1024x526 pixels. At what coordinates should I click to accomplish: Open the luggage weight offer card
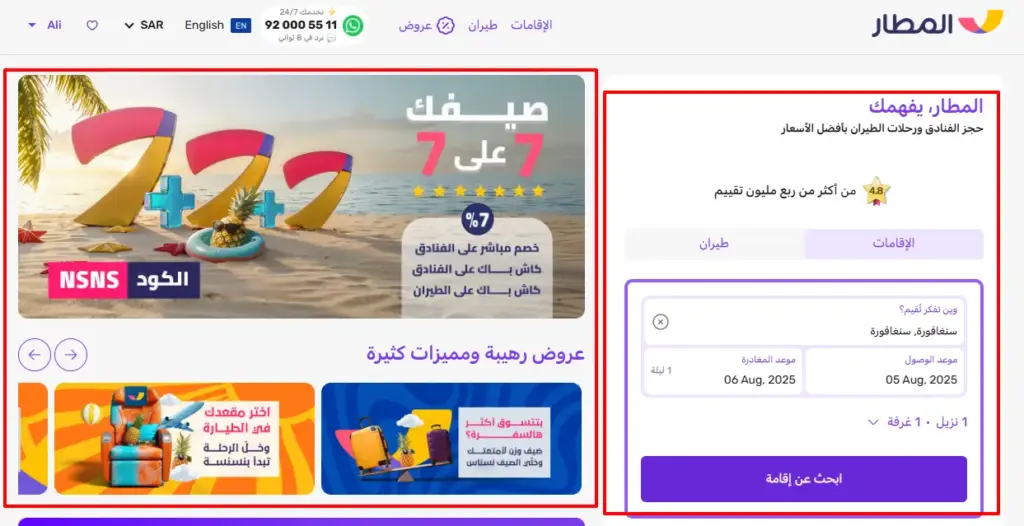tap(451, 438)
